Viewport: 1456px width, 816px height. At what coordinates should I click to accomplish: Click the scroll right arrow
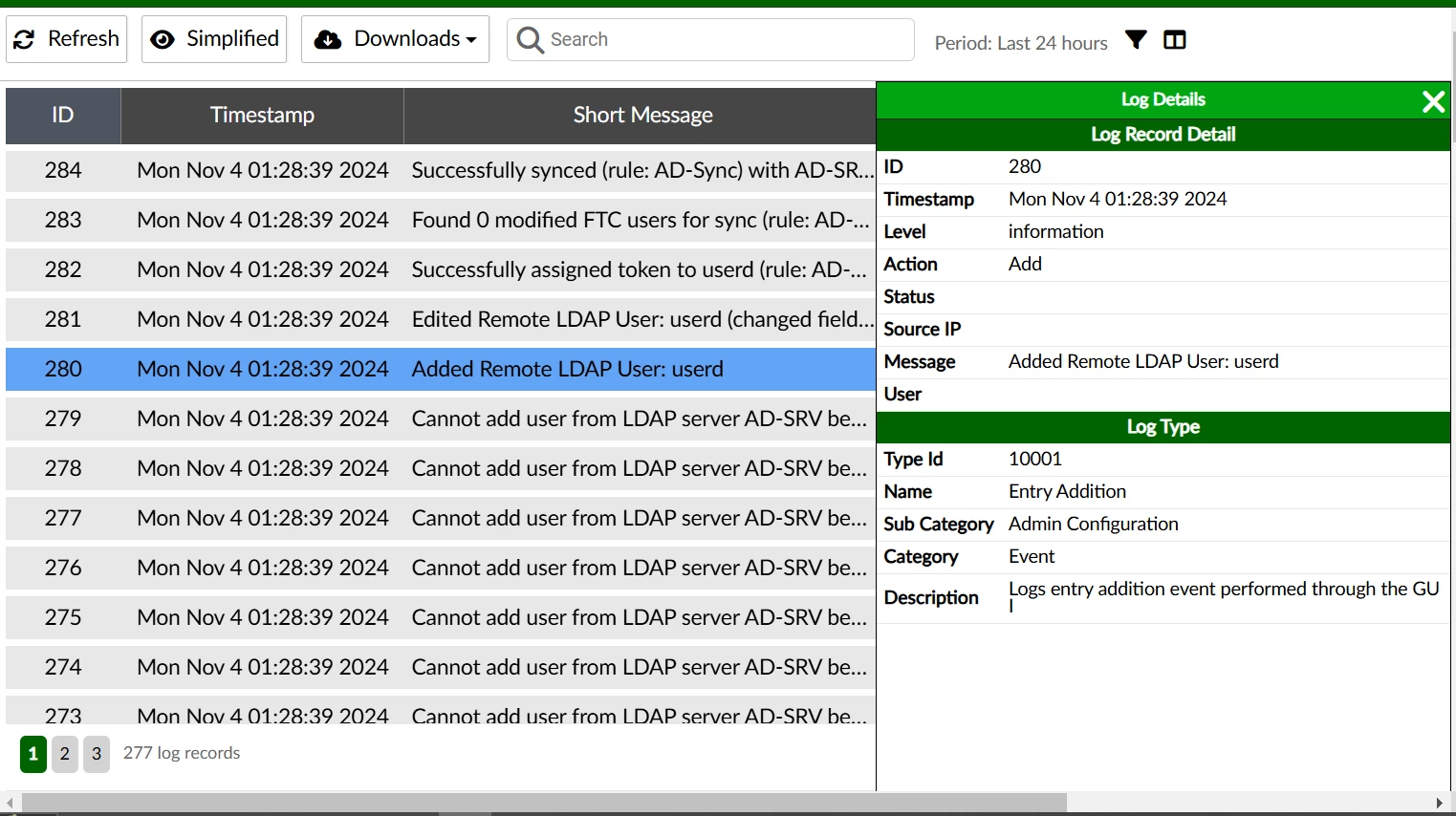coord(1440,803)
